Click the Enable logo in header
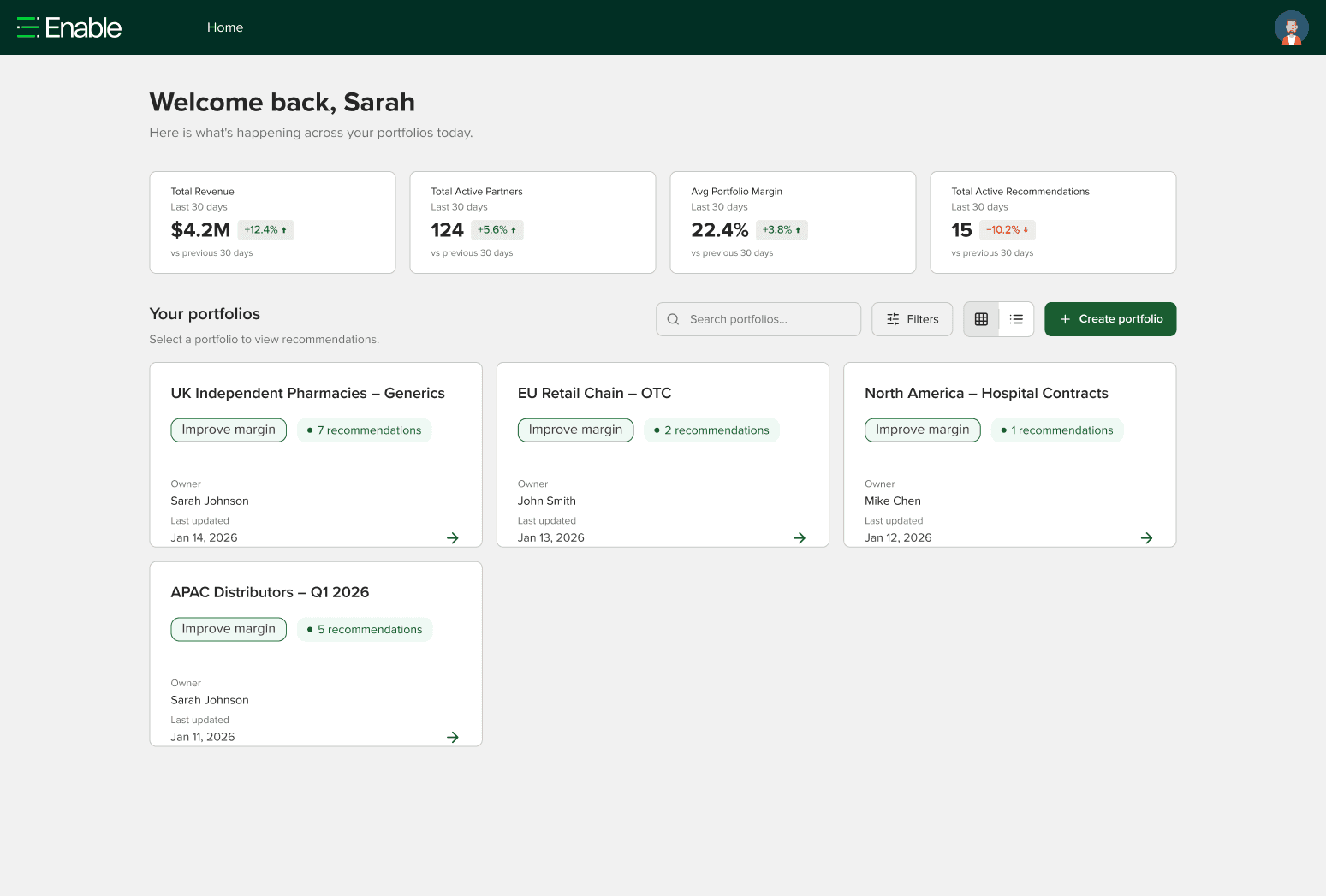 click(69, 27)
